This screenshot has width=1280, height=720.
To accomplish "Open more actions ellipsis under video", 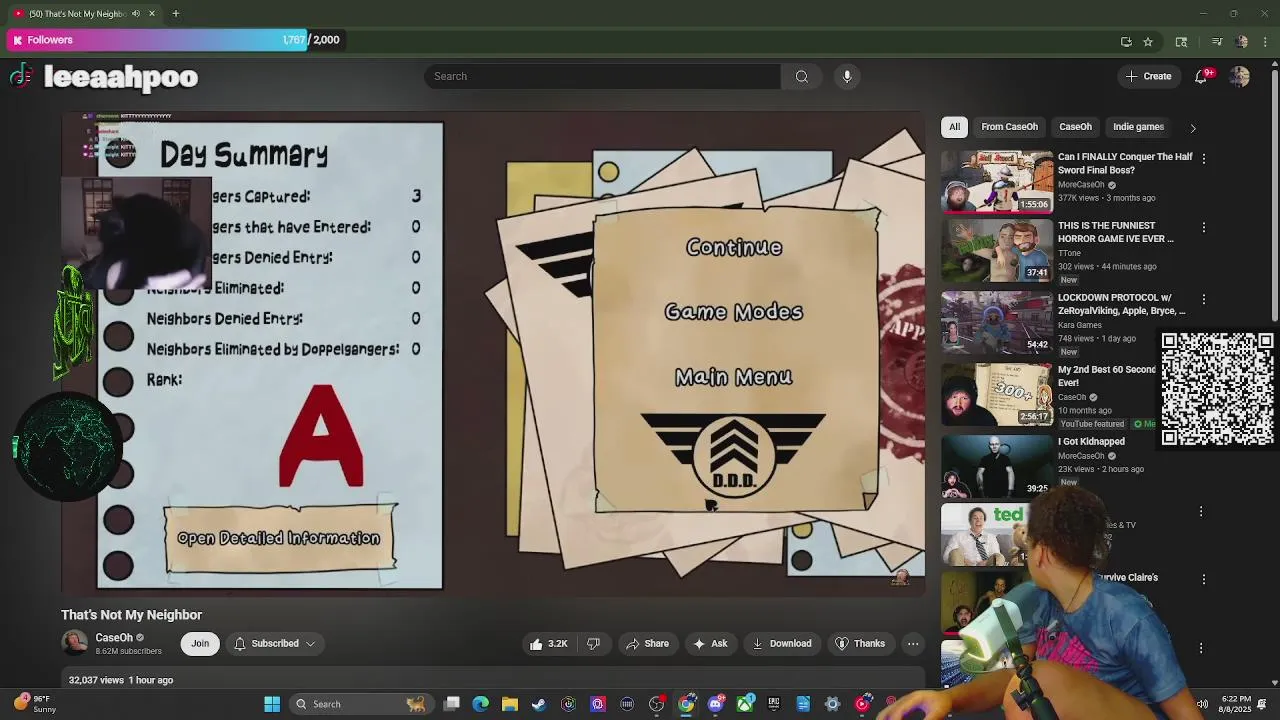I will coord(913,644).
